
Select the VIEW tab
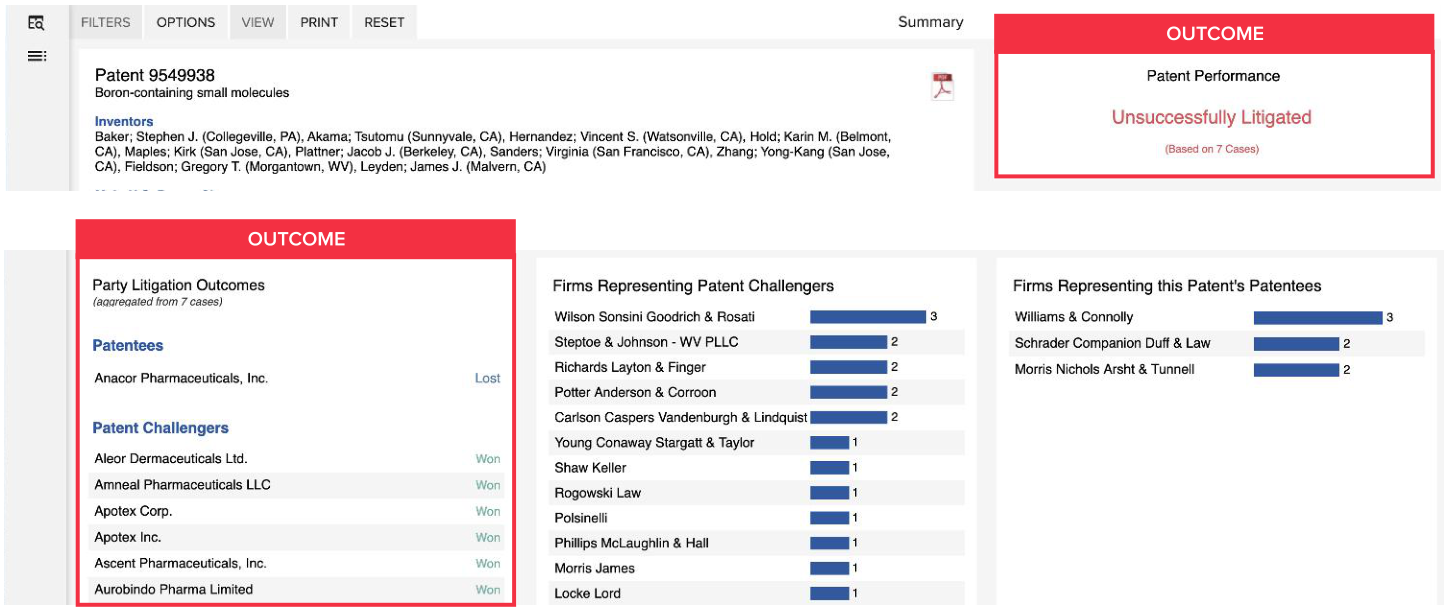(x=258, y=22)
